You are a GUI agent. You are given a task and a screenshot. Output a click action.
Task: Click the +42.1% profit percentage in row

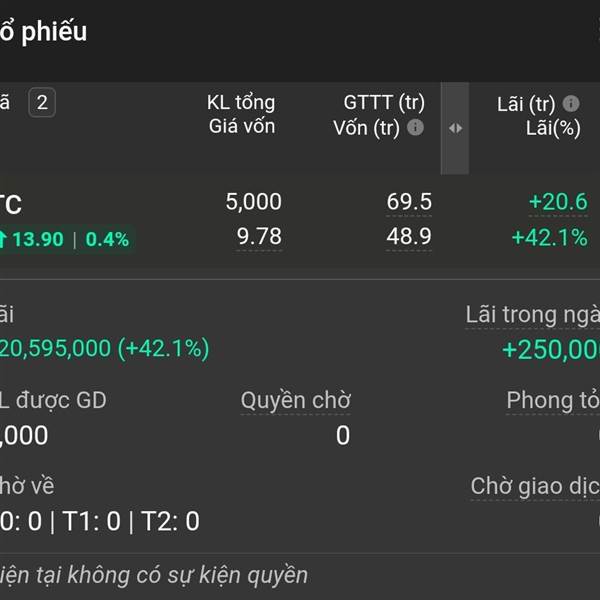(x=550, y=237)
